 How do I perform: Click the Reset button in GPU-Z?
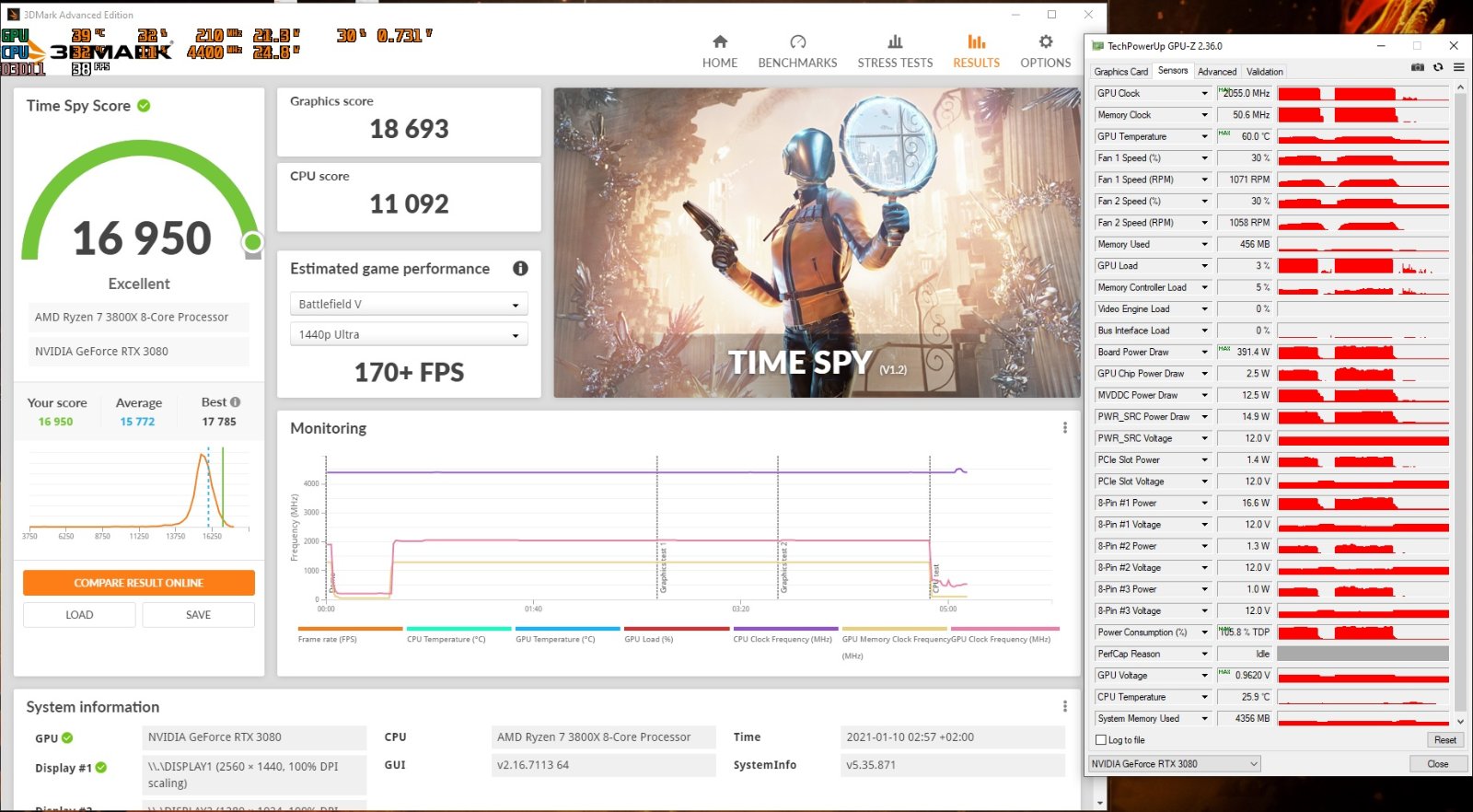pos(1444,740)
